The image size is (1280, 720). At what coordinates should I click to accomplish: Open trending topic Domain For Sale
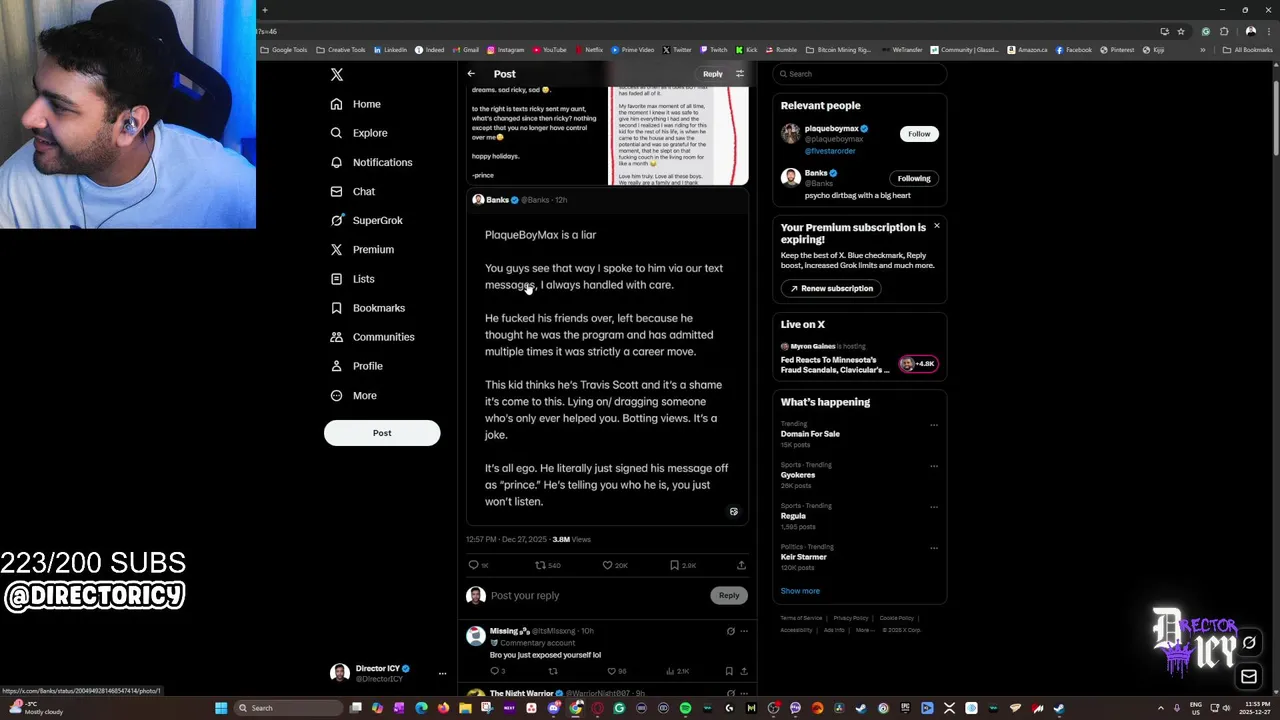click(x=810, y=434)
